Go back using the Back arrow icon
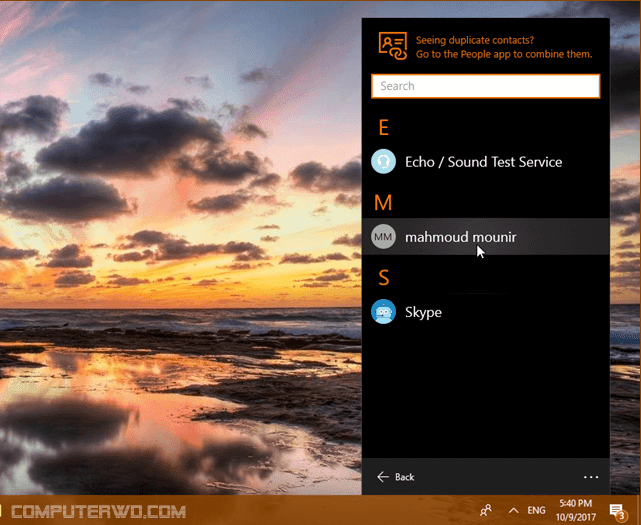 point(383,477)
